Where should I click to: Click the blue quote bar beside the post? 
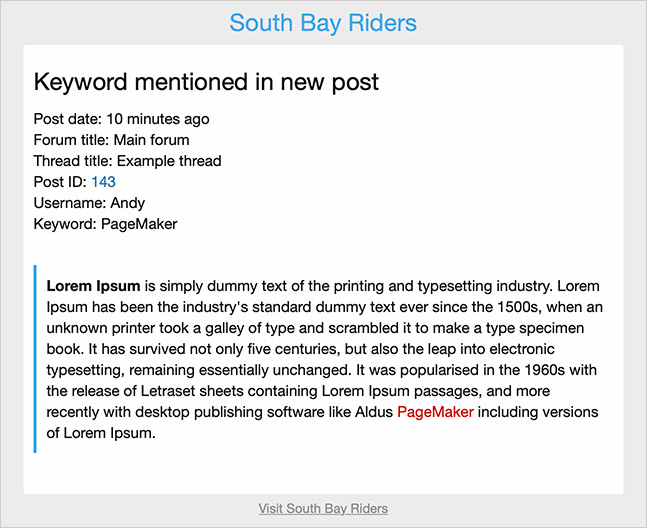coord(35,359)
